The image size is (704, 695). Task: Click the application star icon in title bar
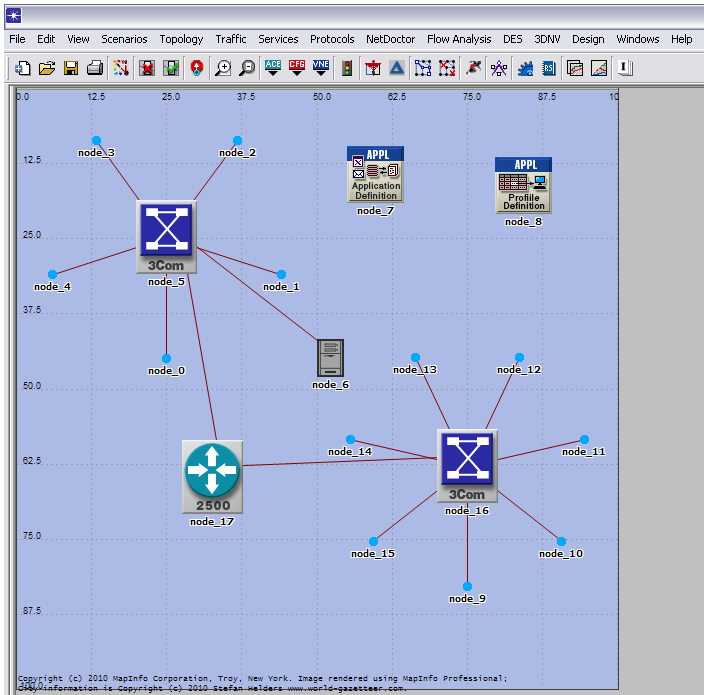pyautogui.click(x=13, y=16)
